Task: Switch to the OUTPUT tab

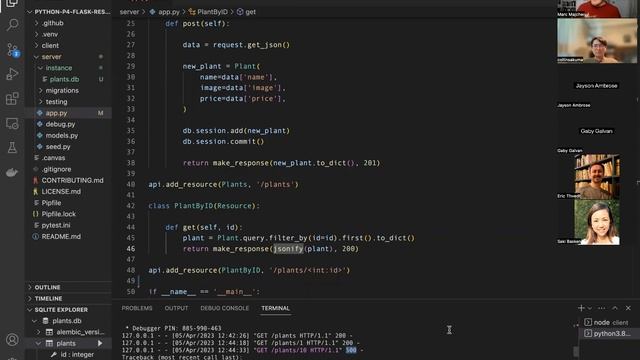Action: click(x=176, y=308)
